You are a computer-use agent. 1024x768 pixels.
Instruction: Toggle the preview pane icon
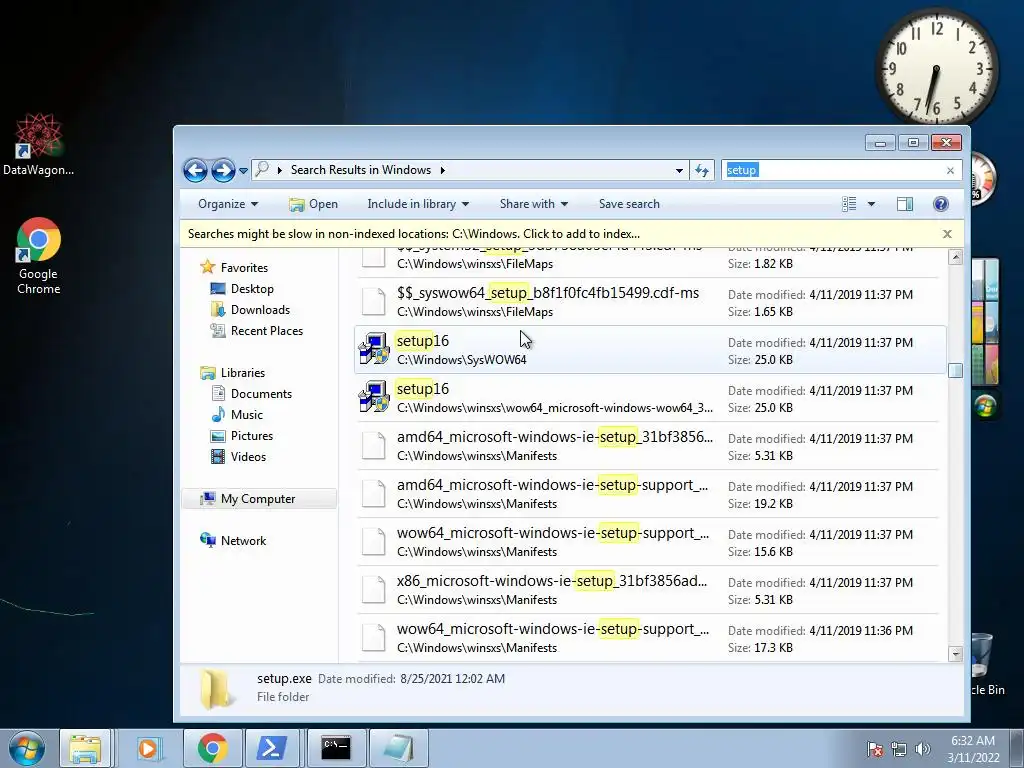(x=904, y=204)
